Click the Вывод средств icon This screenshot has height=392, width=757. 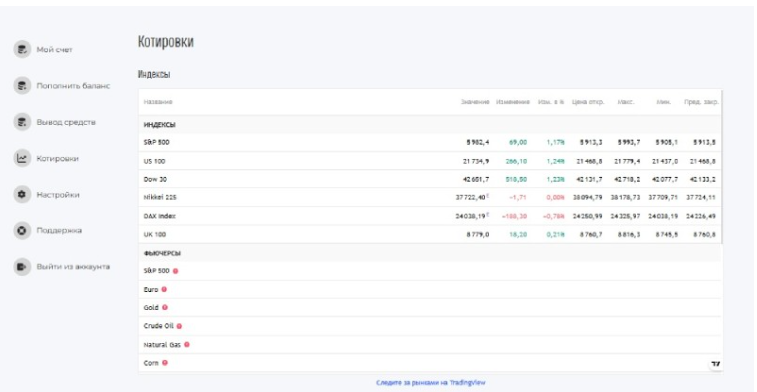click(22, 122)
